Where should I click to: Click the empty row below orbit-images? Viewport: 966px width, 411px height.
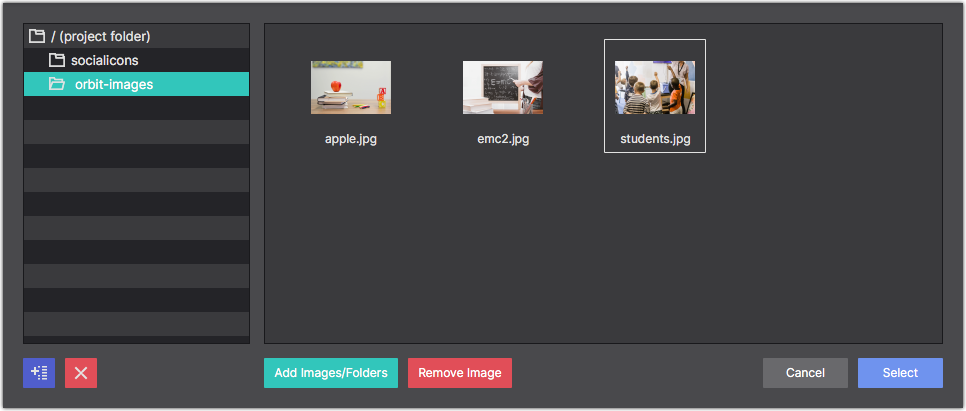137,108
